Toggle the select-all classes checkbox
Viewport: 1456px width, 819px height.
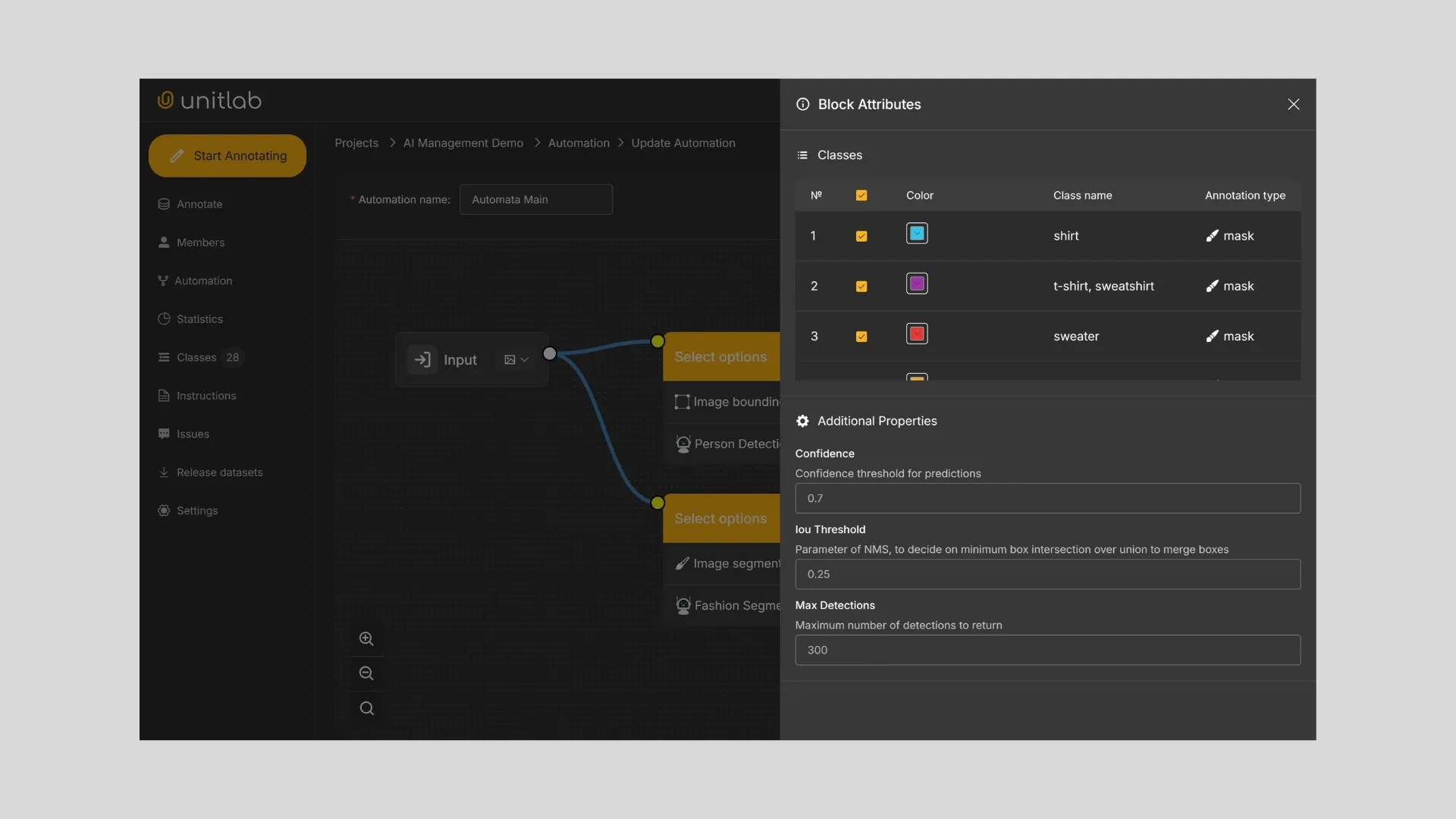tap(861, 195)
